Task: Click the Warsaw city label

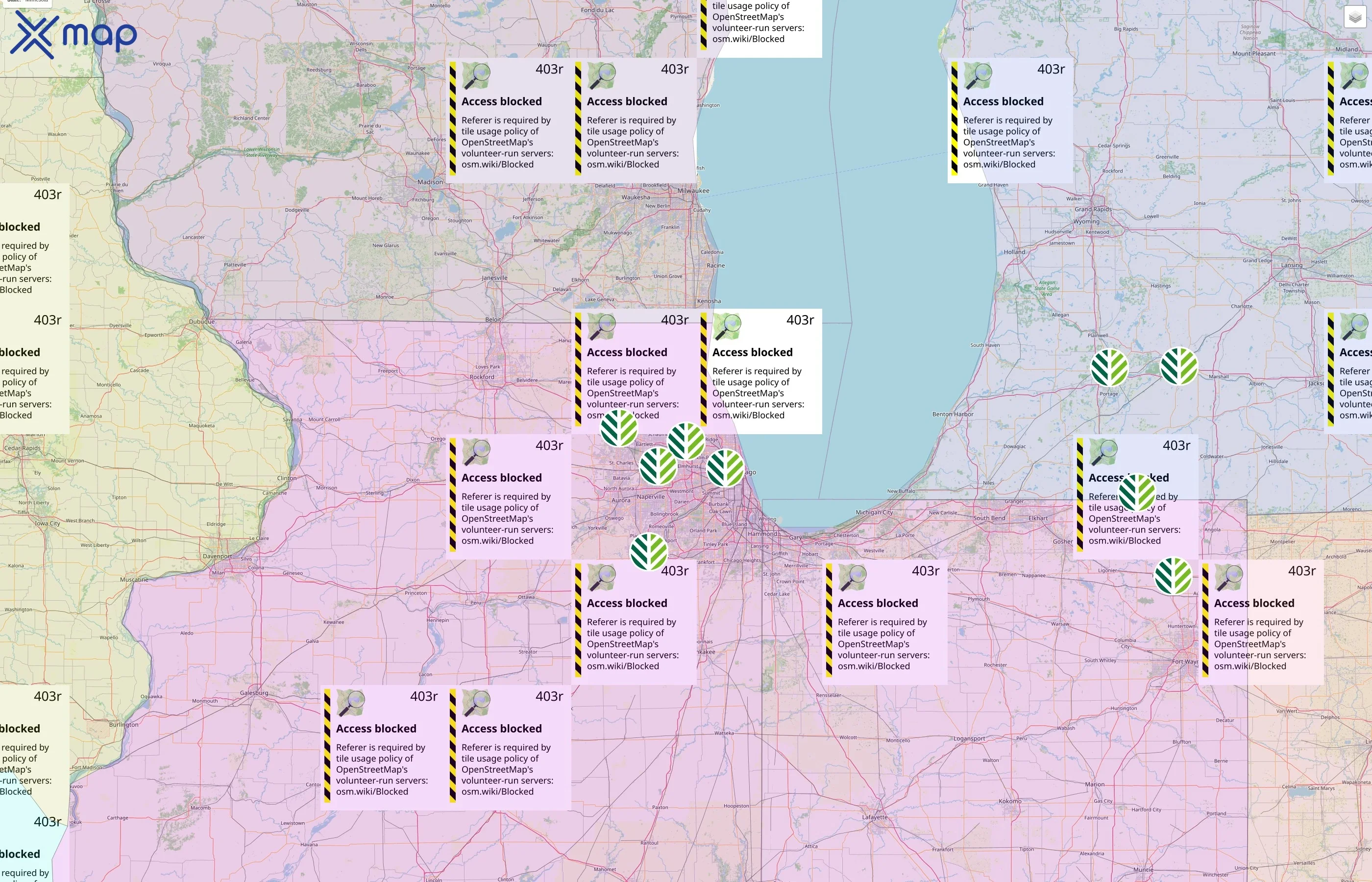Action: click(1060, 624)
